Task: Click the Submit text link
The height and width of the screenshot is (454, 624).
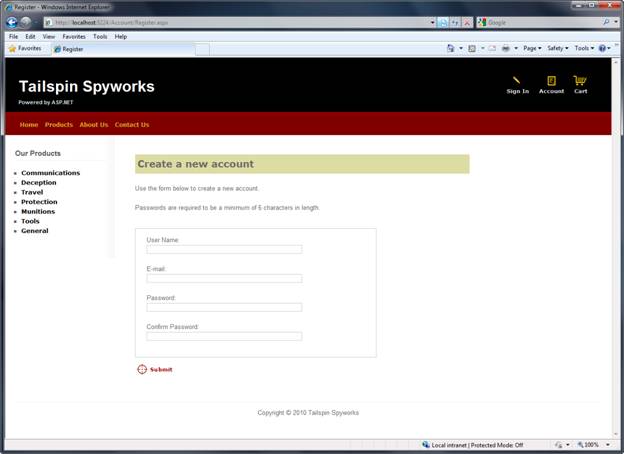Action: tap(161, 369)
